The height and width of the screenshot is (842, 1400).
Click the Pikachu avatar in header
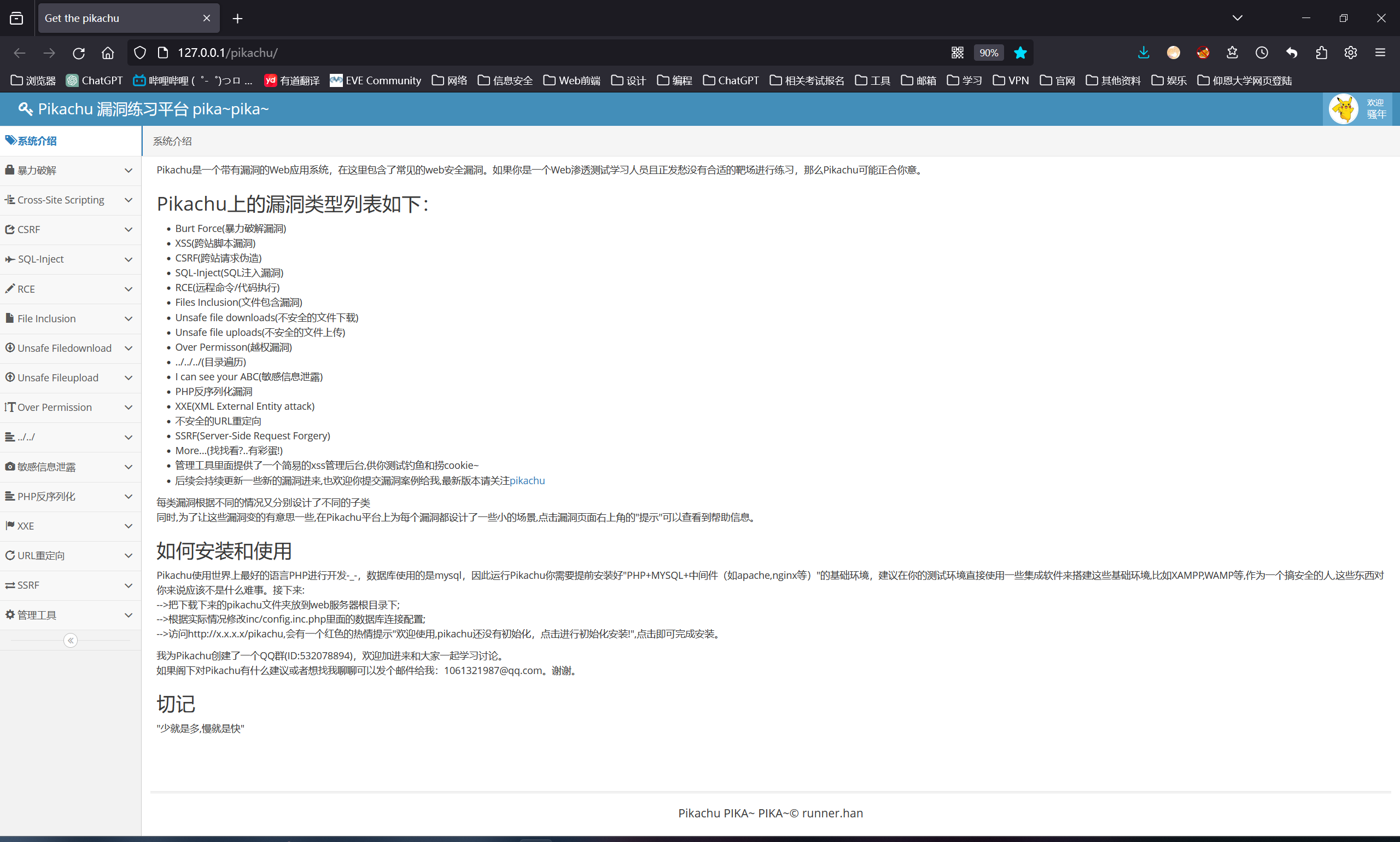tap(1343, 109)
